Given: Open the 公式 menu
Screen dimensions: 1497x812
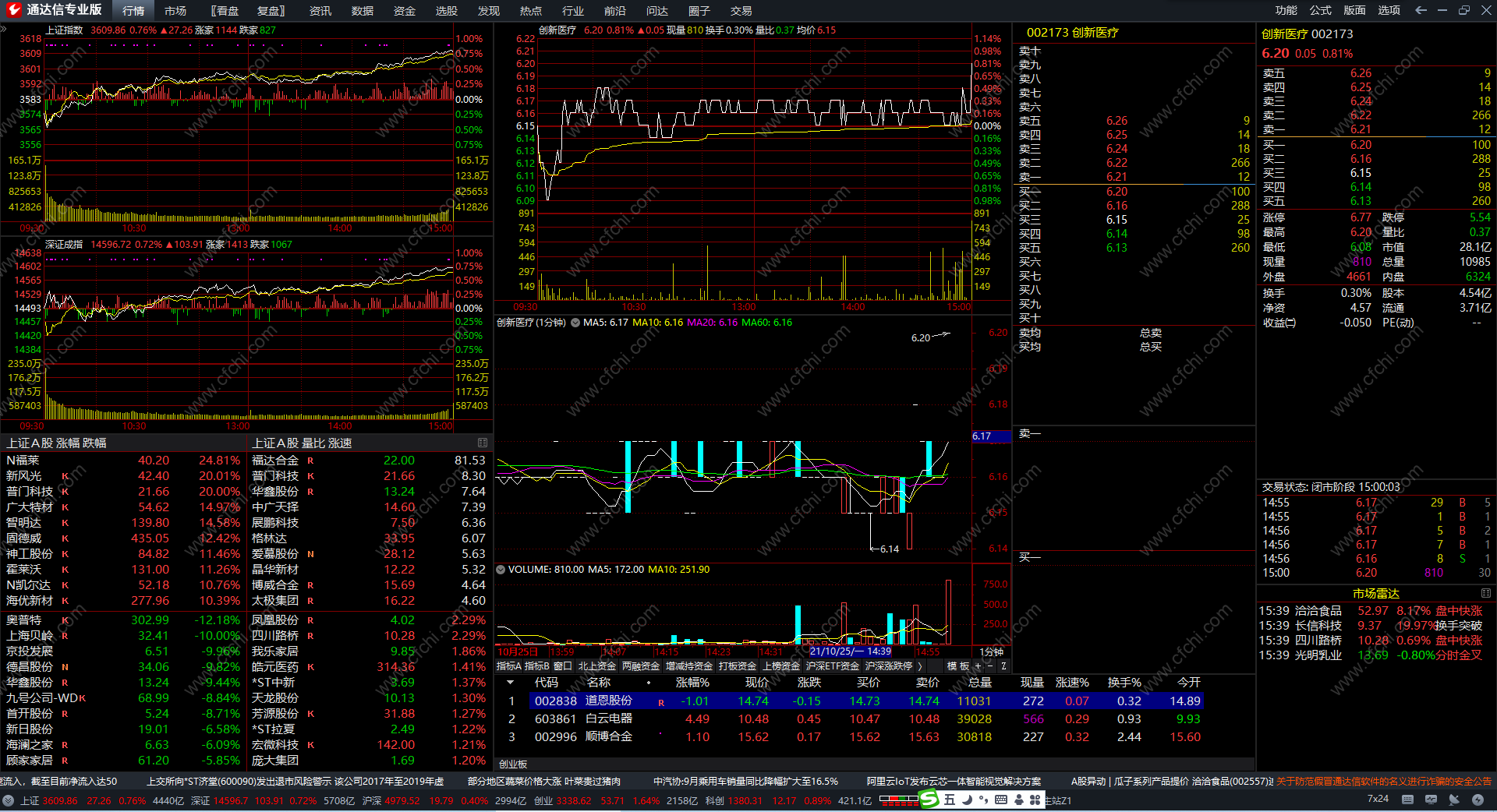Looking at the screenshot, I should [x=1321, y=10].
